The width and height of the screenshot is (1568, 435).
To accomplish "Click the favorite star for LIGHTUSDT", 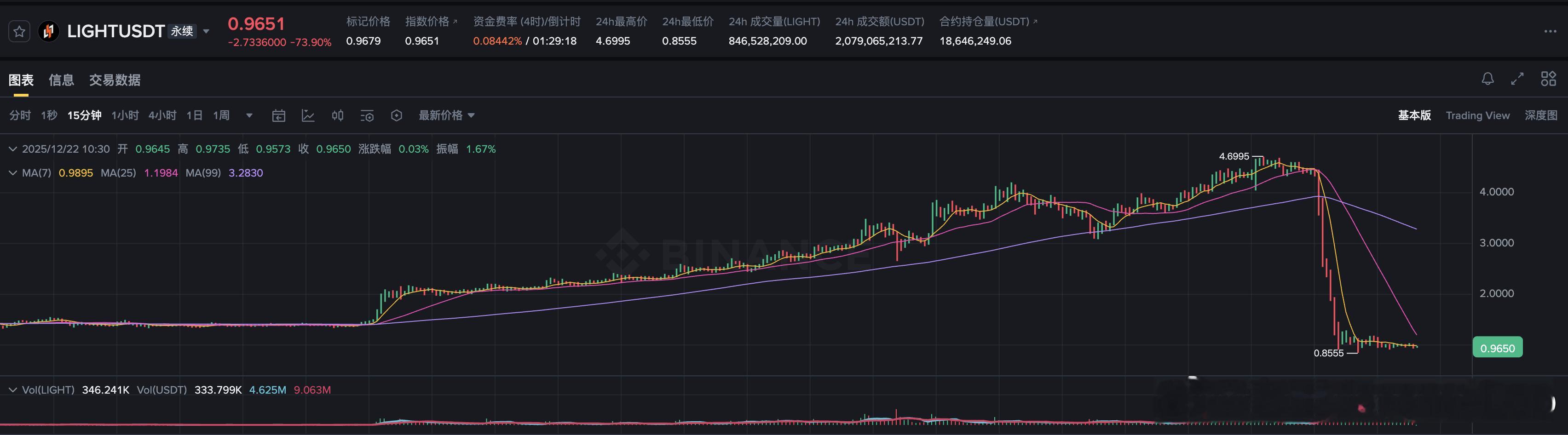I will (x=19, y=31).
